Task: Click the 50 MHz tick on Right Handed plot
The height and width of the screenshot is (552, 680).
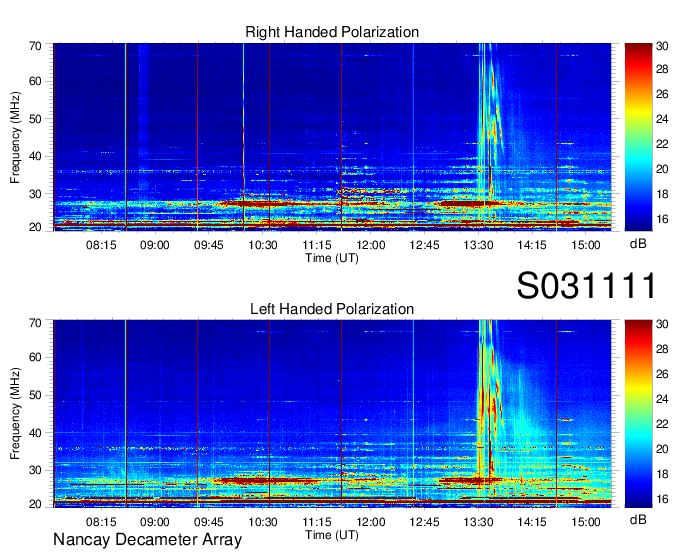Action: click(x=35, y=119)
